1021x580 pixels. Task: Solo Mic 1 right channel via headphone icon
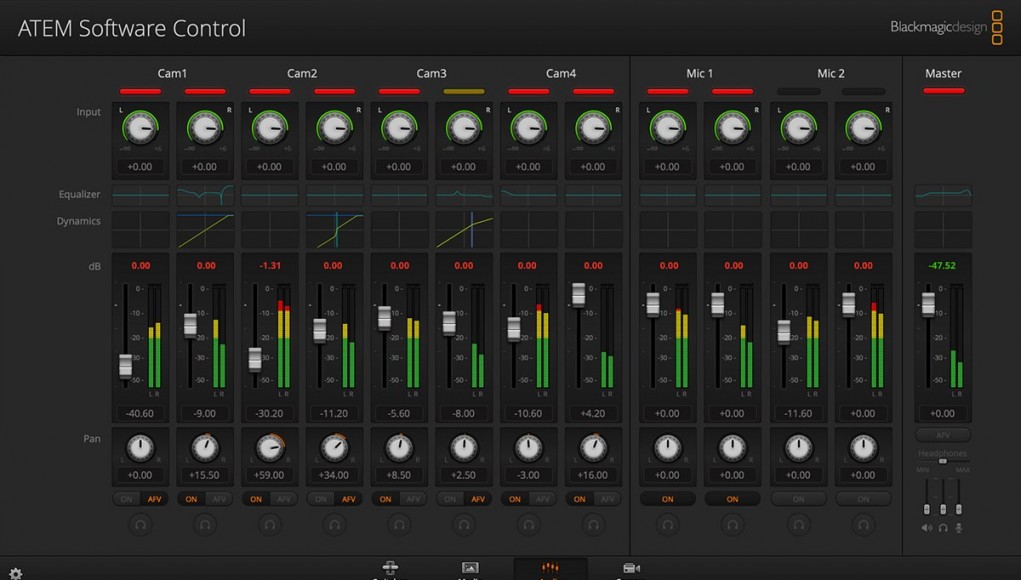tap(733, 524)
